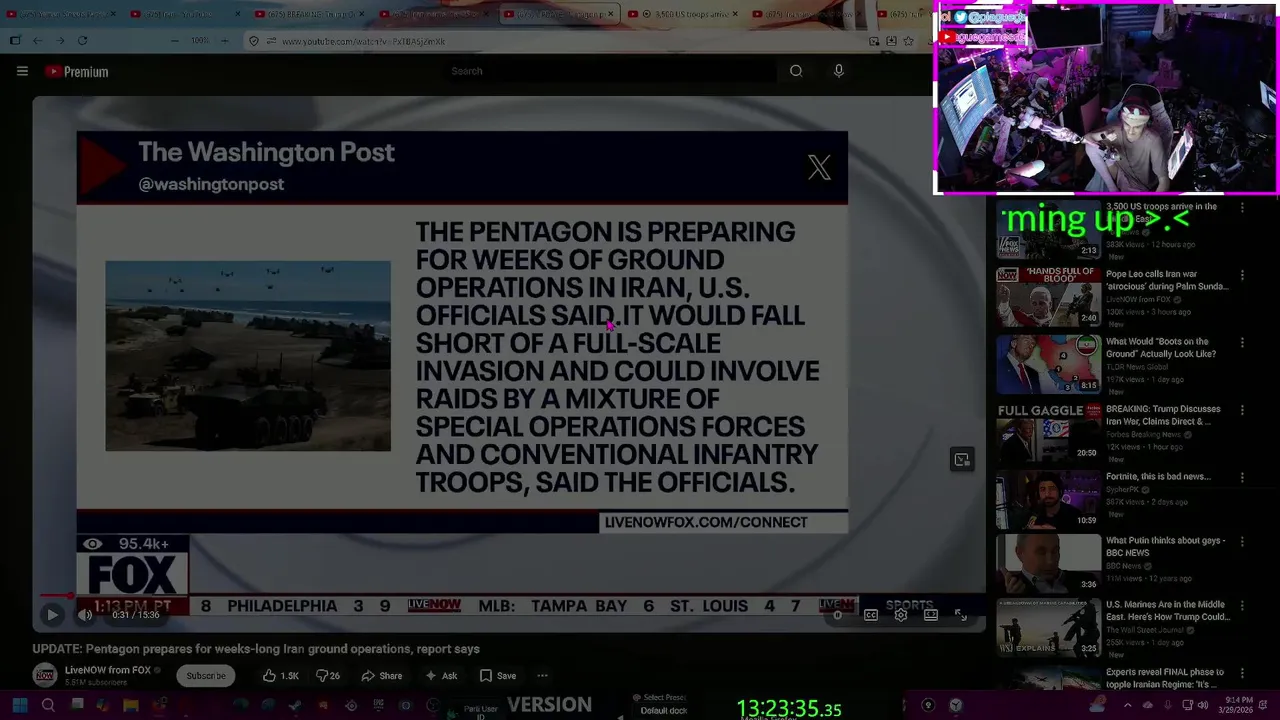Bookmark the page using the star icon
This screenshot has height=720, width=1280.
(908, 41)
